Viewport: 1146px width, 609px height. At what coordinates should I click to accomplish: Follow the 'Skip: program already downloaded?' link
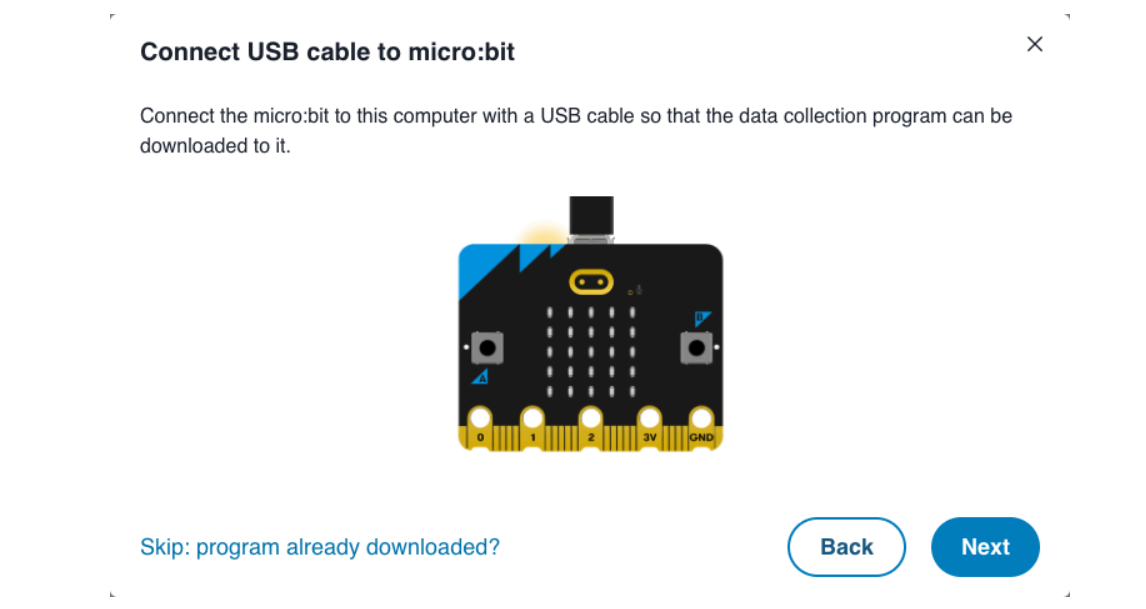[x=320, y=547]
